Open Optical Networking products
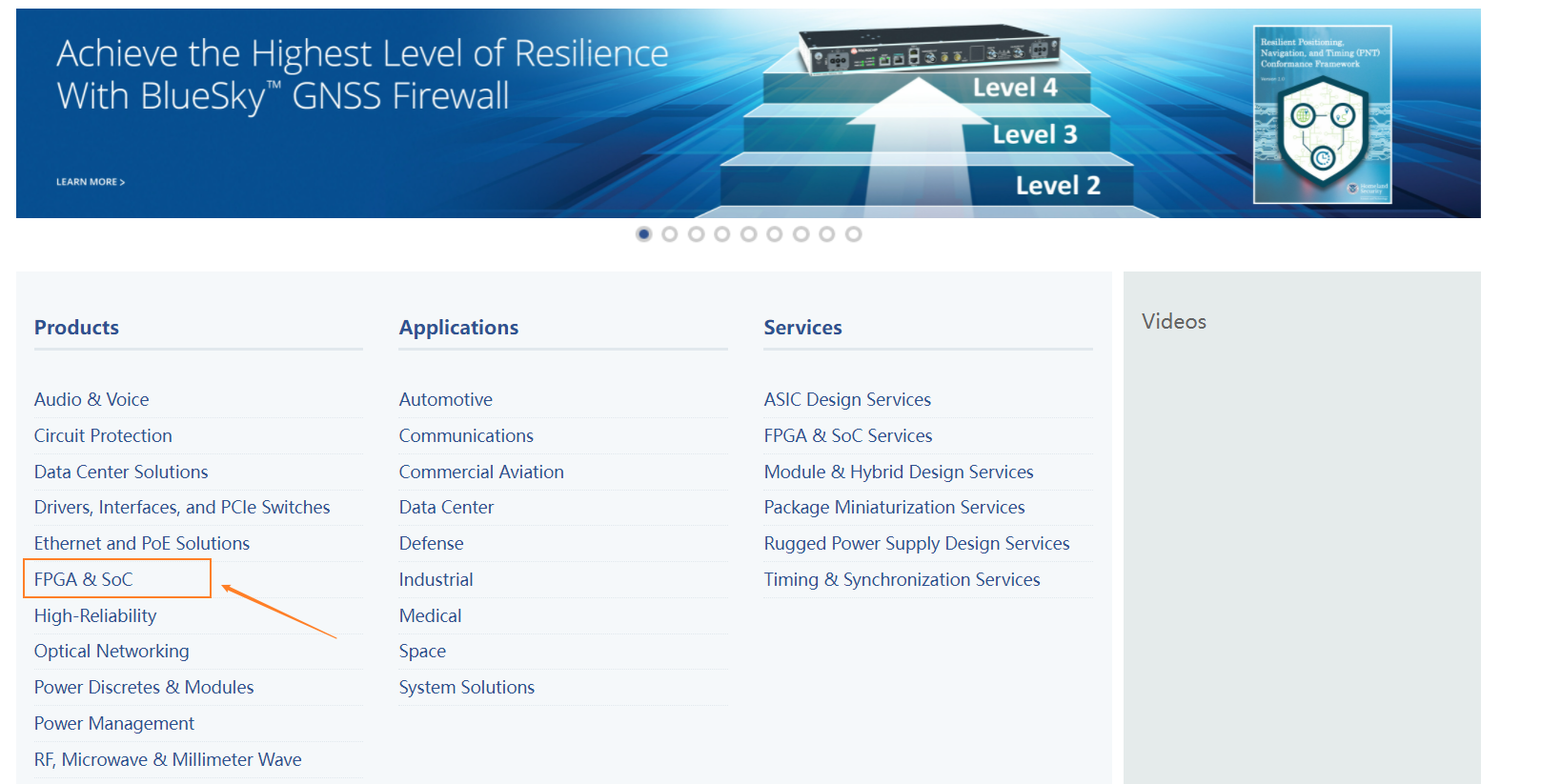This screenshot has height=784, width=1541. point(112,652)
